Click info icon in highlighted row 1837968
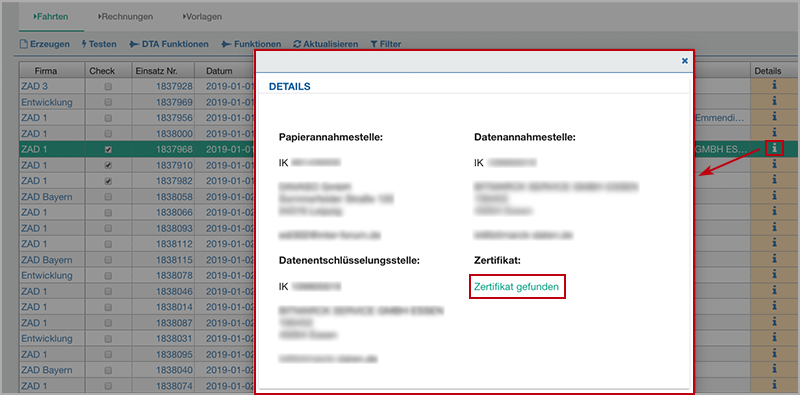The width and height of the screenshot is (800, 395). point(774,149)
